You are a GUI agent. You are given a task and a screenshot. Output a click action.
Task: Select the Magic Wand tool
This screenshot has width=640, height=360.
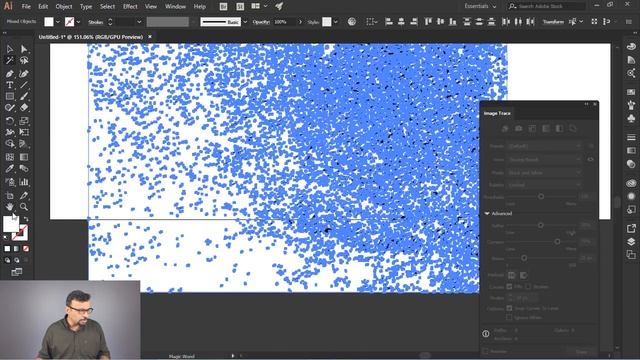pos(10,61)
